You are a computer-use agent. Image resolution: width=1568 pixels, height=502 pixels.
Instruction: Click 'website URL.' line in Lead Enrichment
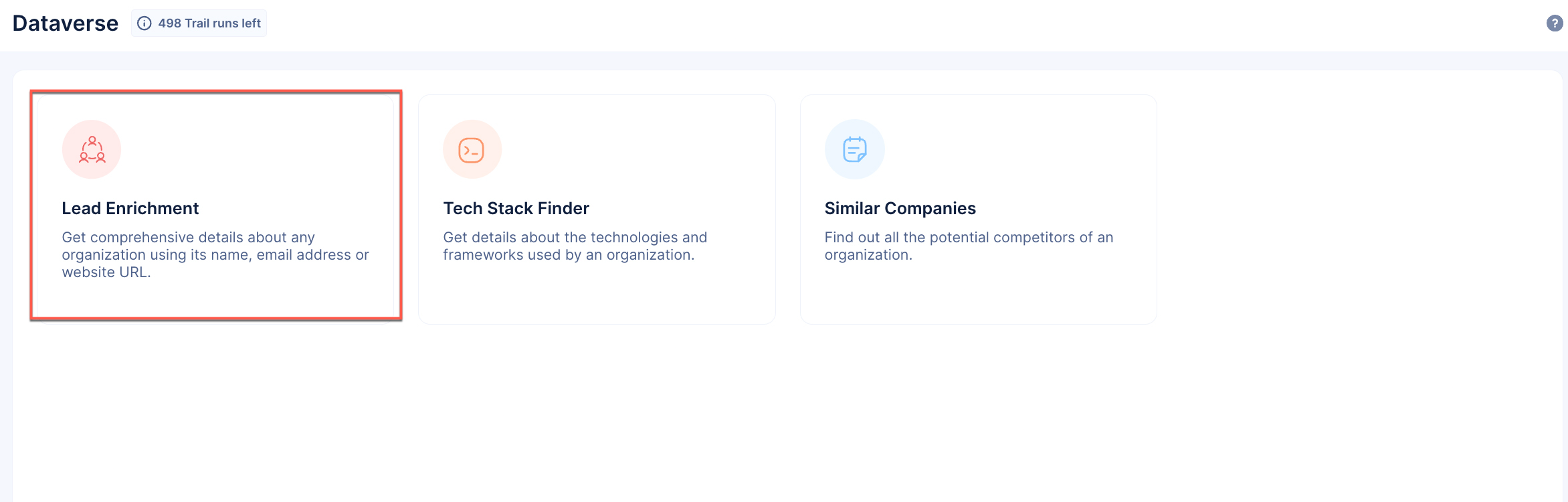pos(106,272)
